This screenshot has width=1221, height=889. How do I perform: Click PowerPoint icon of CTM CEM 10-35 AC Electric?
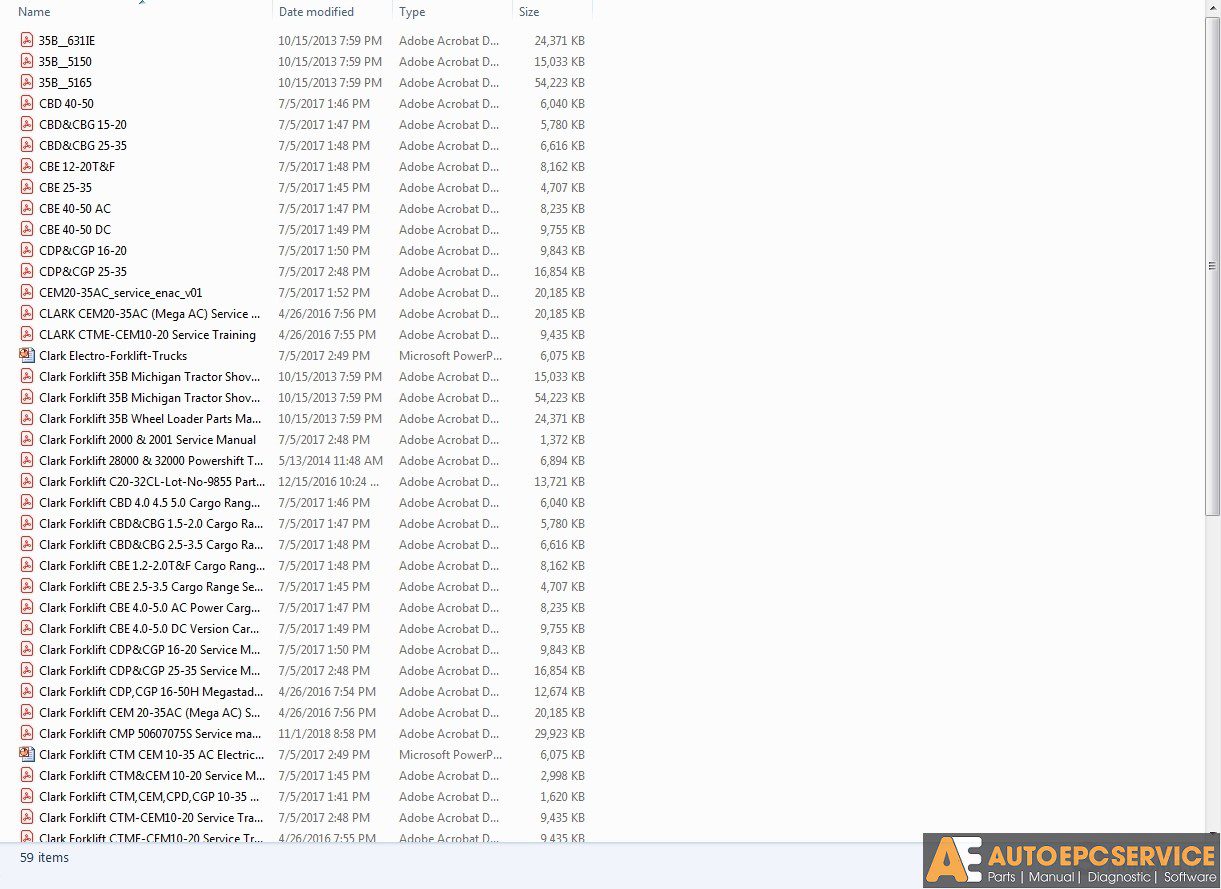pos(27,755)
